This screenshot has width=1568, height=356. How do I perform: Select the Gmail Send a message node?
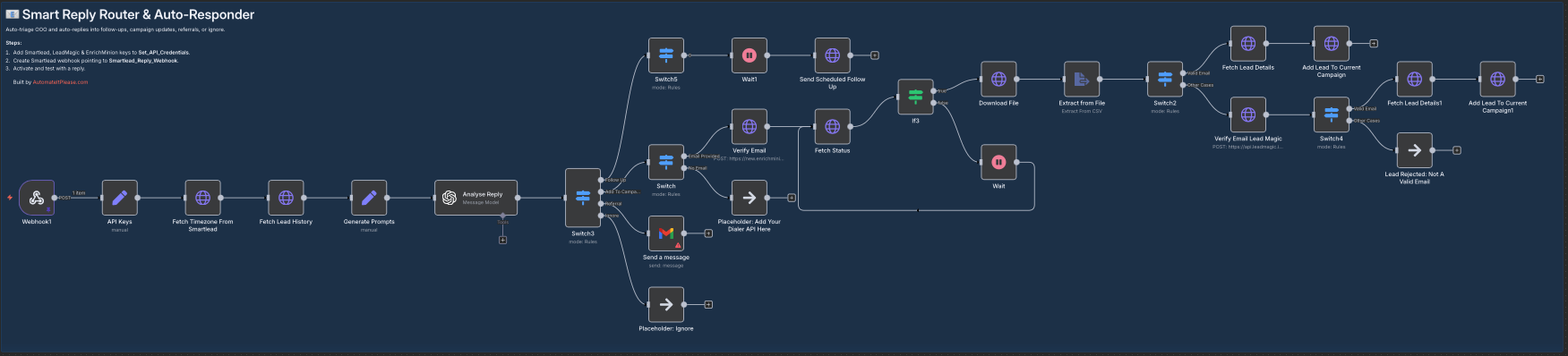tap(665, 233)
